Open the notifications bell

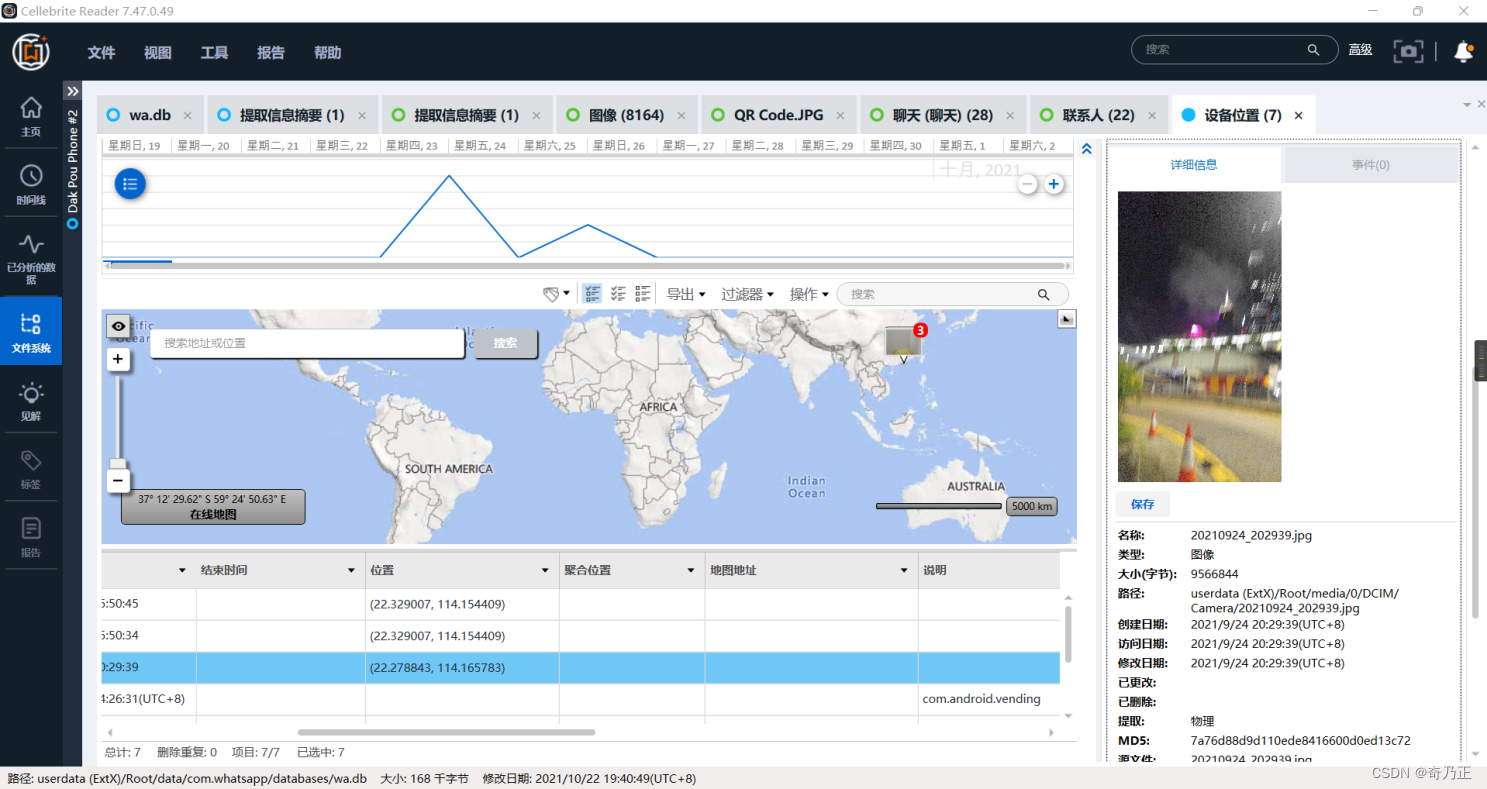[x=1463, y=50]
